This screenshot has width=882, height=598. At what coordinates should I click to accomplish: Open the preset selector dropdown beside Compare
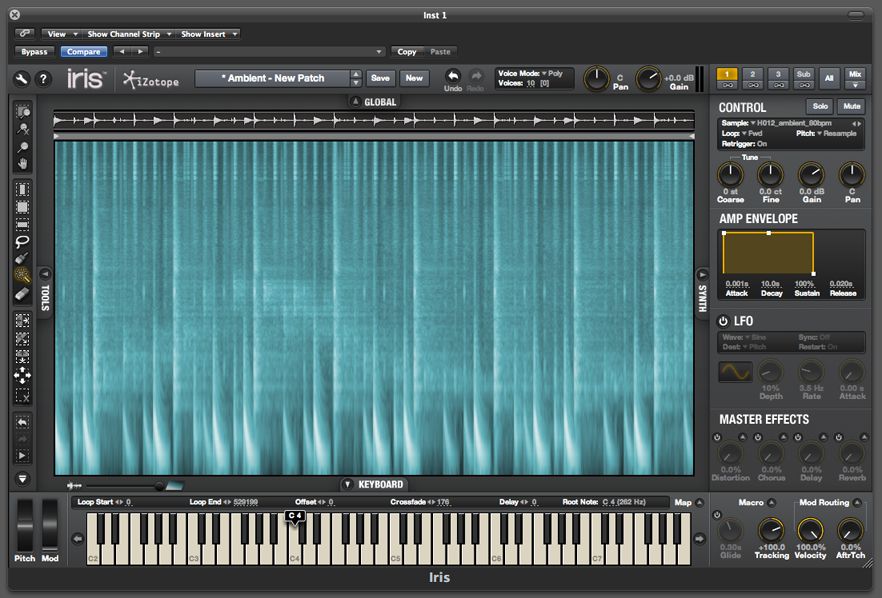point(268,52)
